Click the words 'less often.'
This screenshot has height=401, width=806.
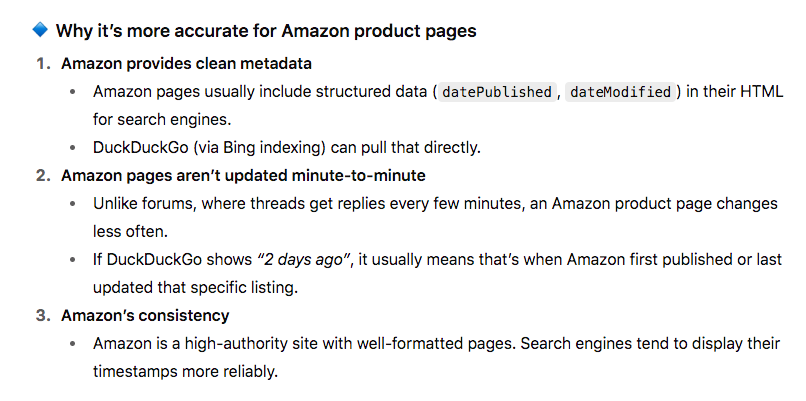(130, 231)
